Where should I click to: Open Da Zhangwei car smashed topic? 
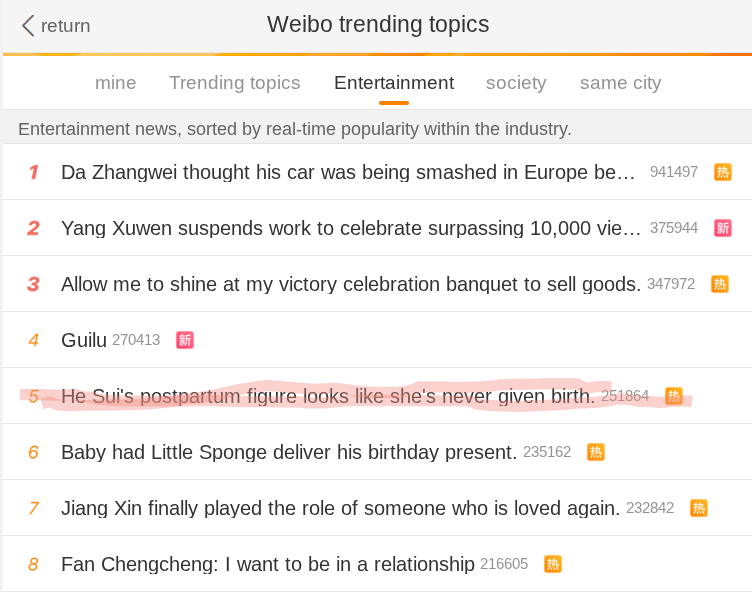pyautogui.click(x=348, y=172)
